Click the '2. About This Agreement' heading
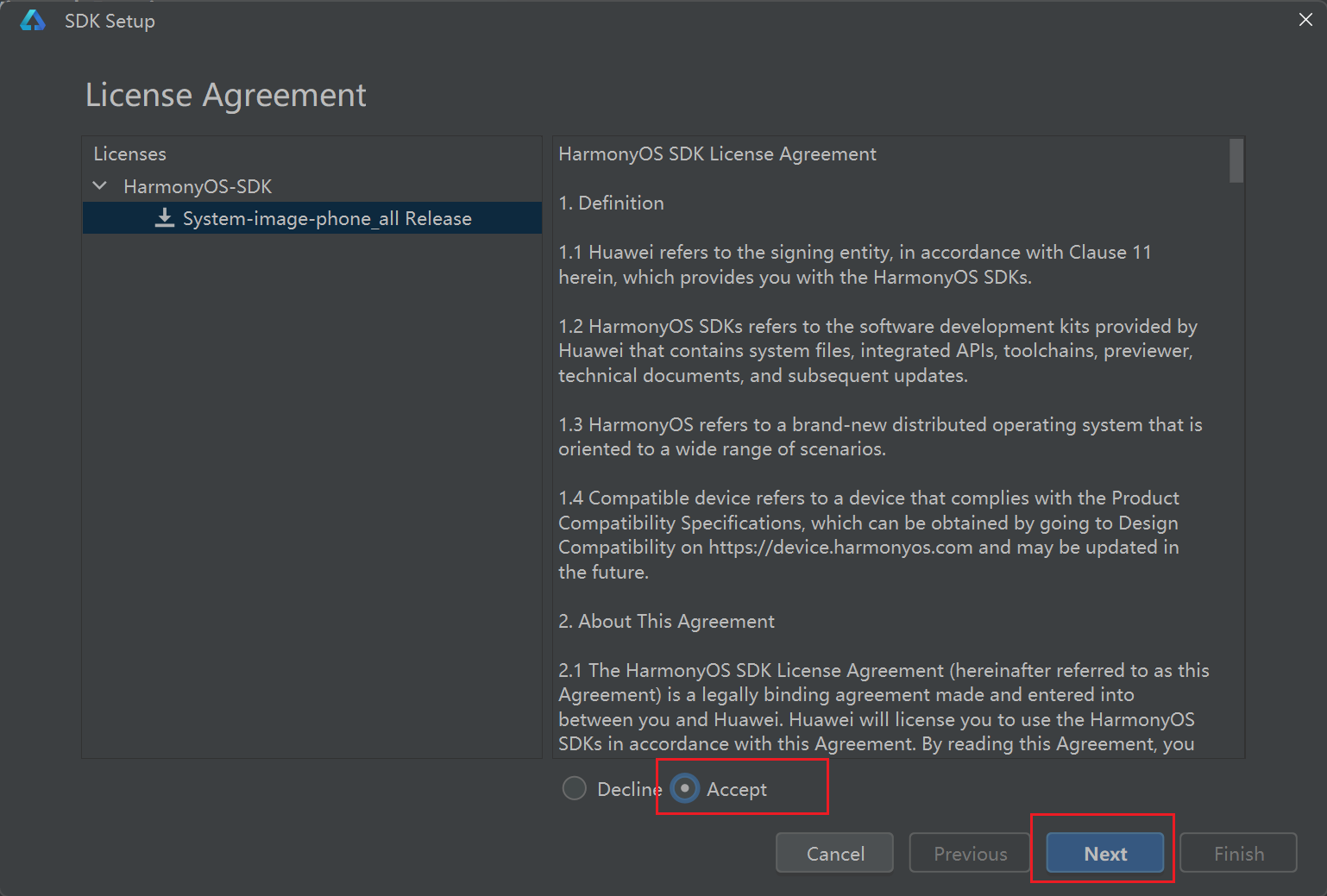 [666, 621]
